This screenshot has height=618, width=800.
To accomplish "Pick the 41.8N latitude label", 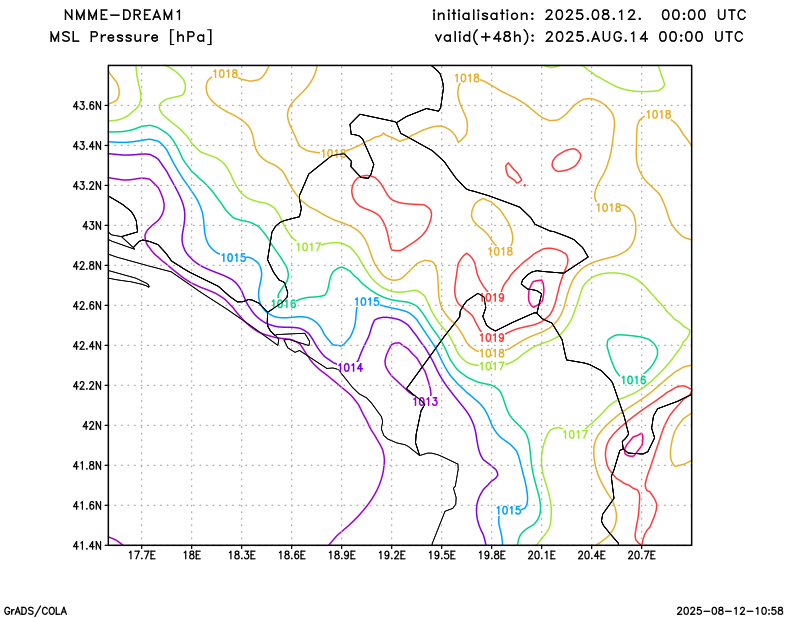I will click(87, 466).
